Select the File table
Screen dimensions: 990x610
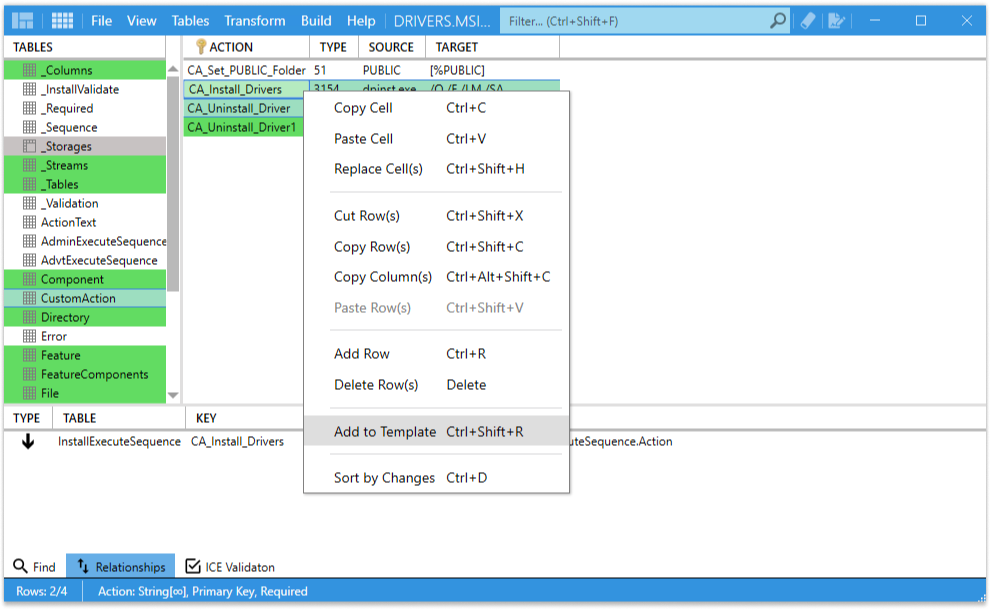click(85, 393)
